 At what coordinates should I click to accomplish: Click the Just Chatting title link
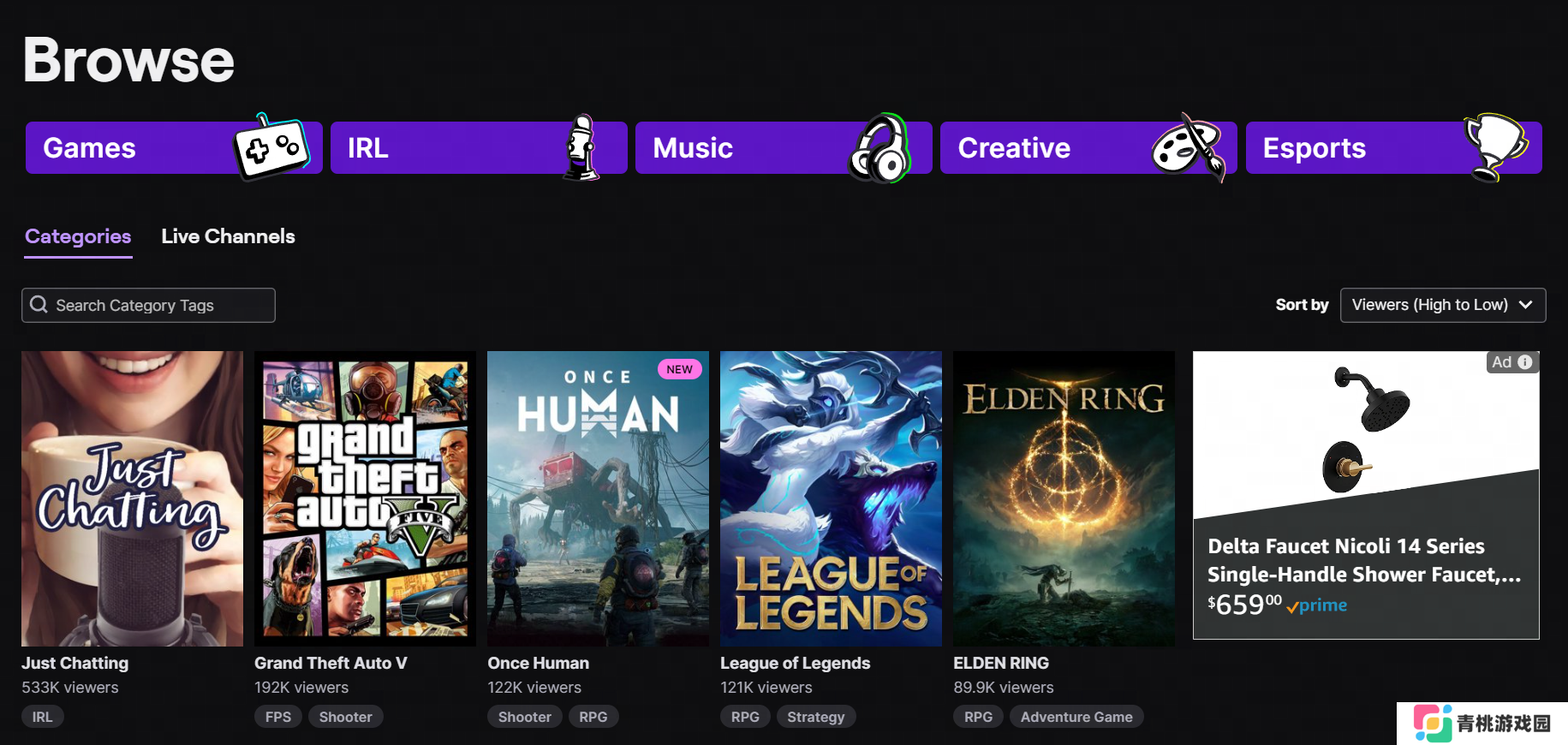pyautogui.click(x=75, y=663)
